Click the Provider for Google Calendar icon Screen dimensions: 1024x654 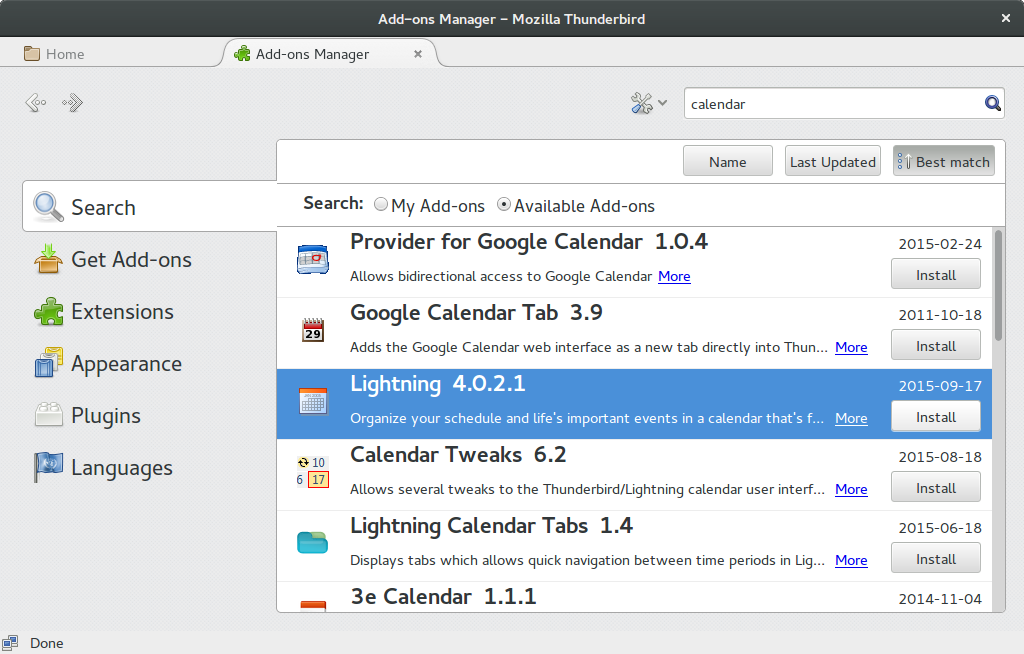coord(313,260)
